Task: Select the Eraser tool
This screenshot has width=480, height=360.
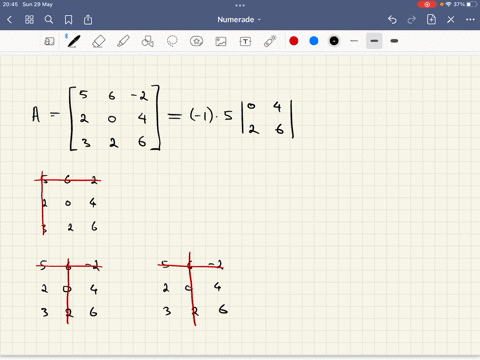Action: point(98,41)
